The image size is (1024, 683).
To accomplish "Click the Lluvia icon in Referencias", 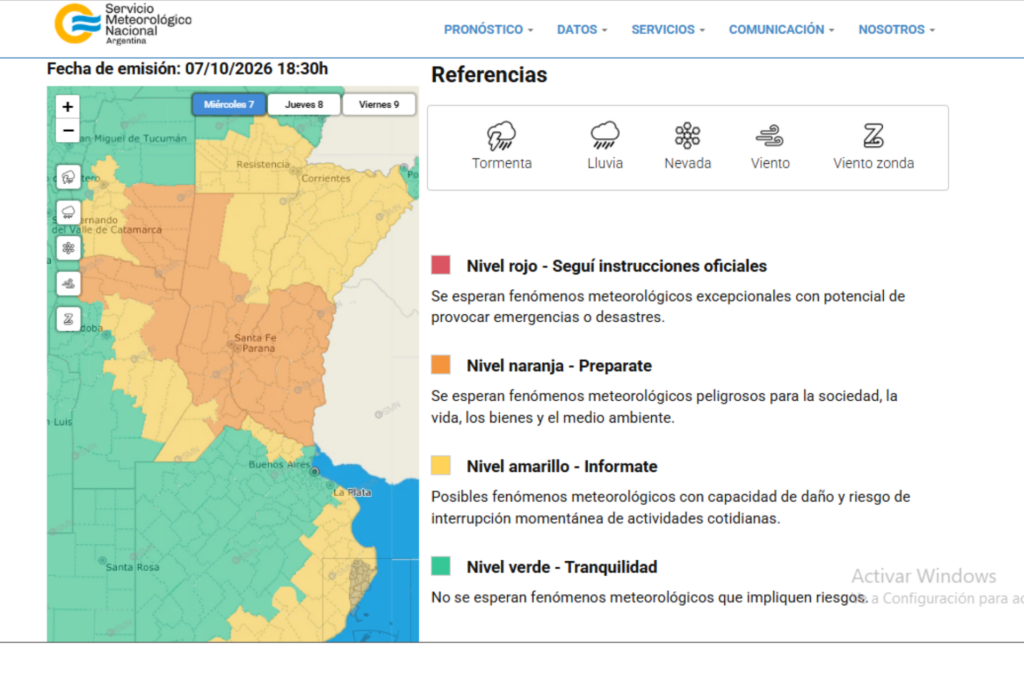I will [605, 135].
